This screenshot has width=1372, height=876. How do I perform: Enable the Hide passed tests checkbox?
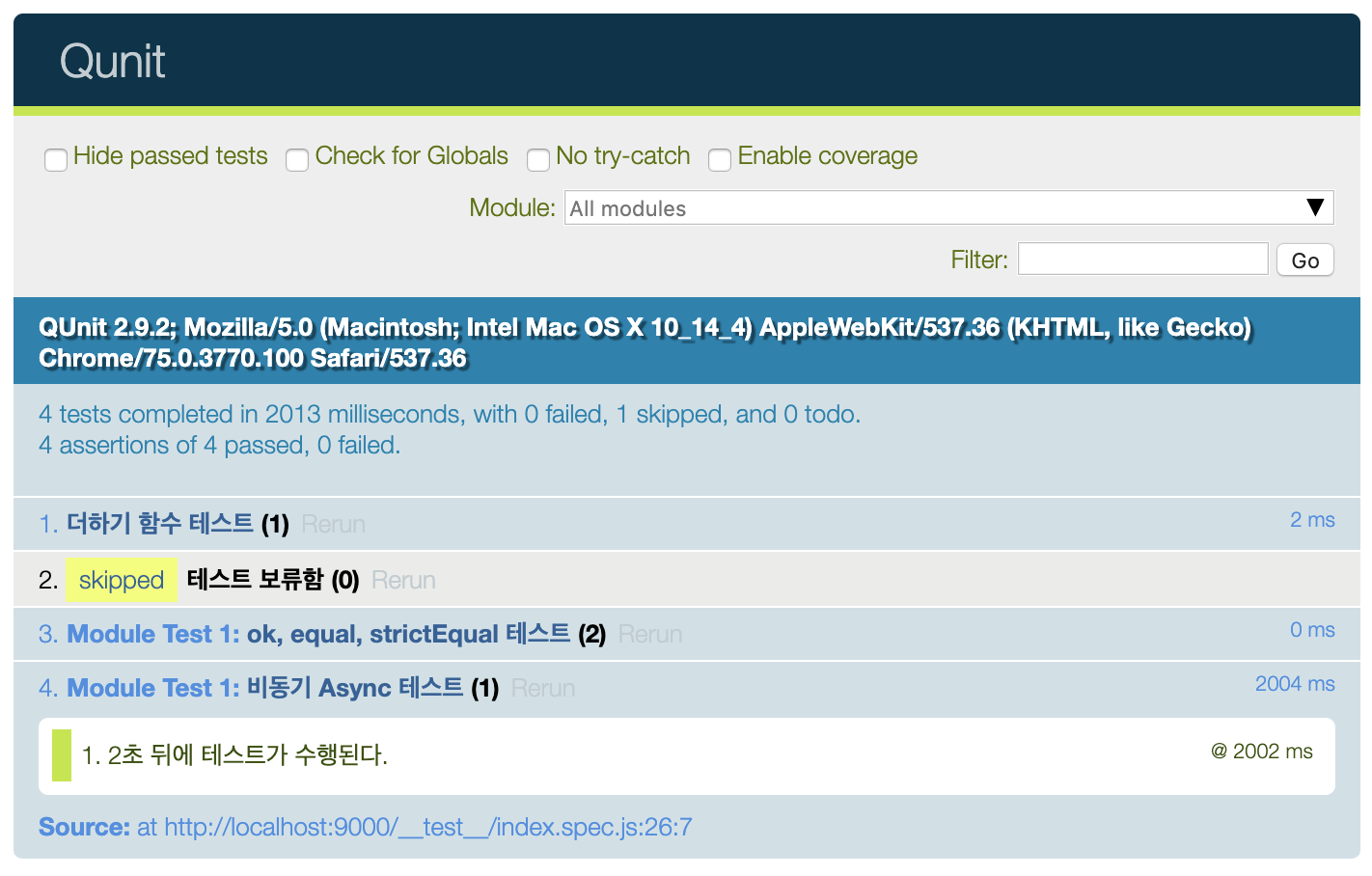click(x=56, y=159)
